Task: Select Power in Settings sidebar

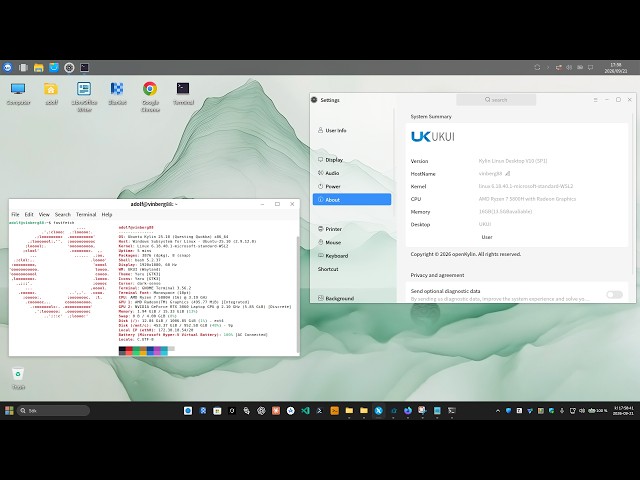Action: [x=352, y=187]
